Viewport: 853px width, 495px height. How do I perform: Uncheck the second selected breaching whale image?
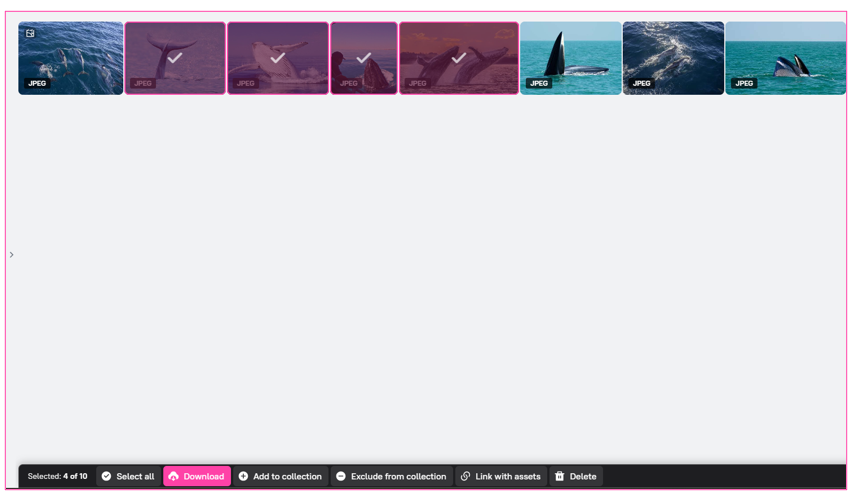point(277,58)
